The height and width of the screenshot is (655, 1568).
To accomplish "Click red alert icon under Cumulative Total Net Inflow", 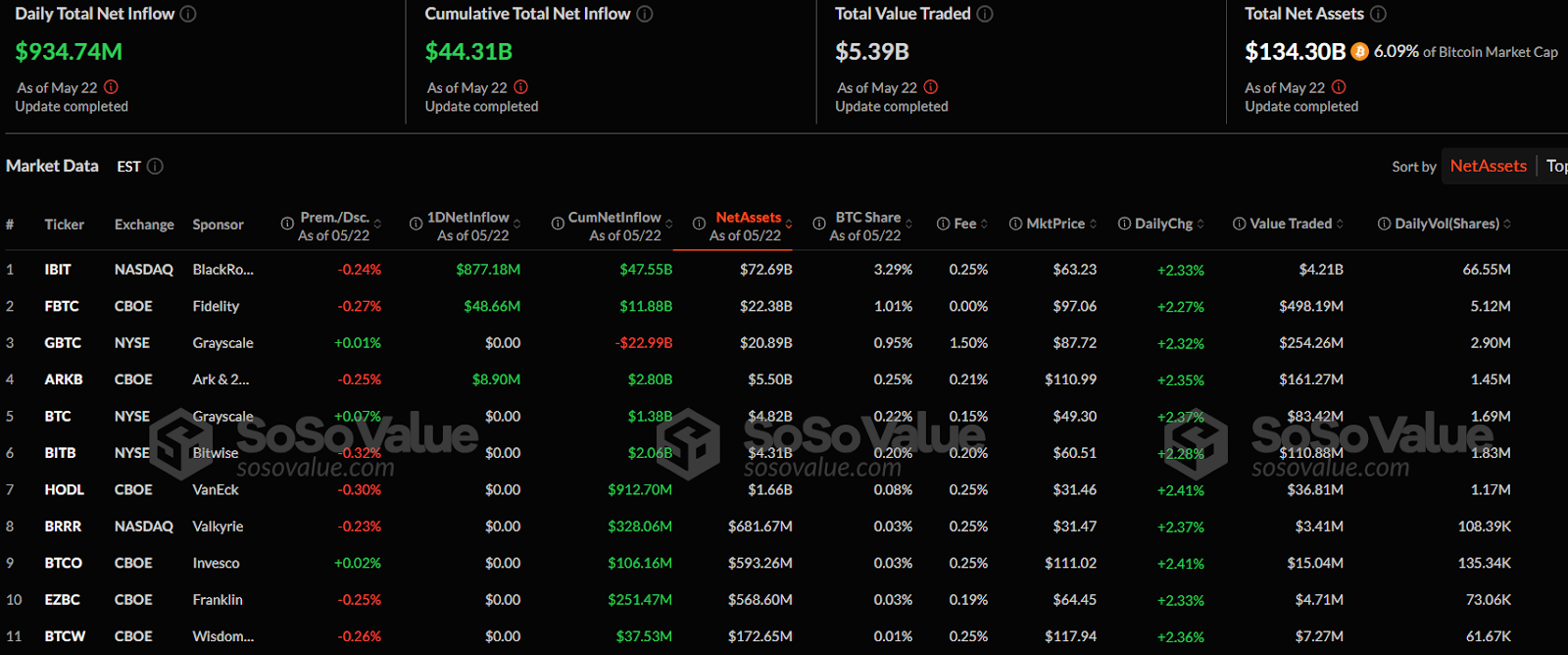I will (x=520, y=86).
